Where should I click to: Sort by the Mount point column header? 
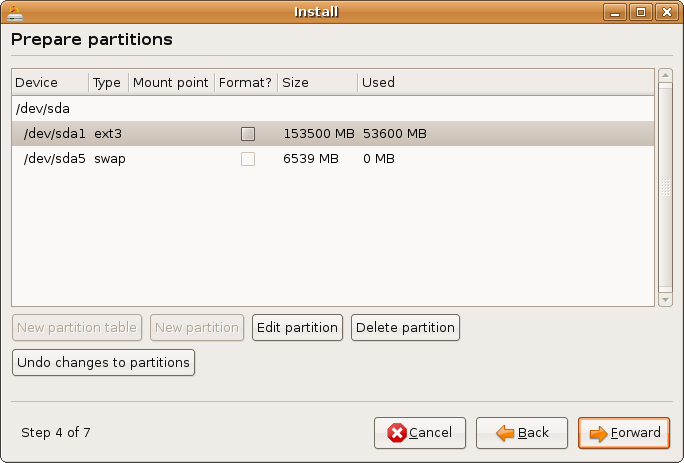(x=170, y=82)
